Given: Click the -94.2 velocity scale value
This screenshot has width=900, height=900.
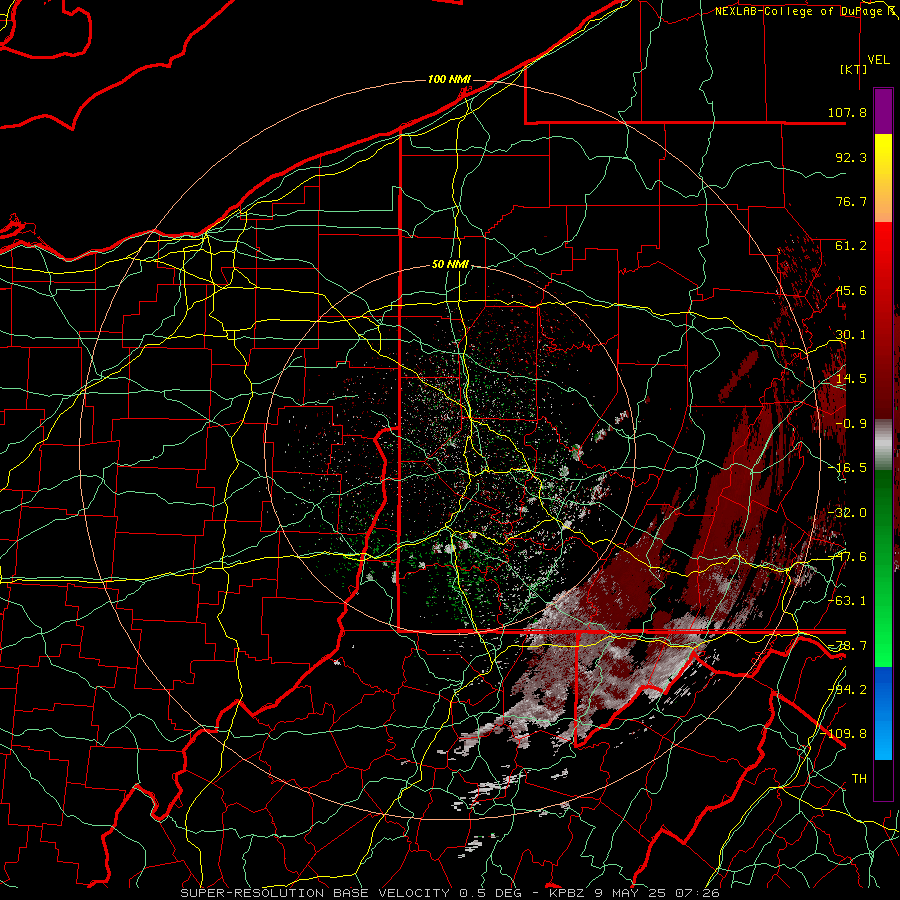Looking at the screenshot, I should [x=847, y=689].
